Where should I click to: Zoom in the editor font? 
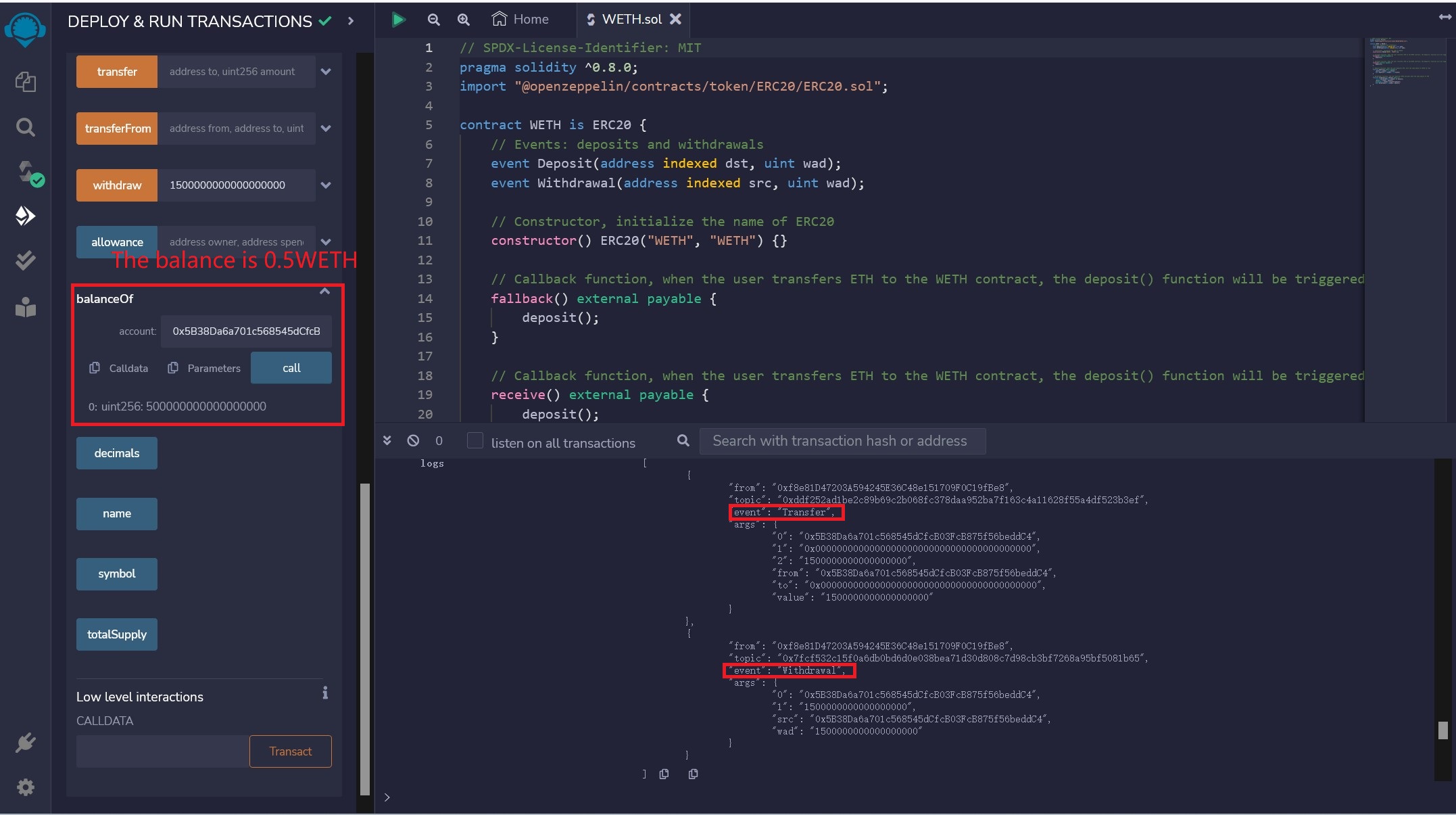click(x=463, y=20)
